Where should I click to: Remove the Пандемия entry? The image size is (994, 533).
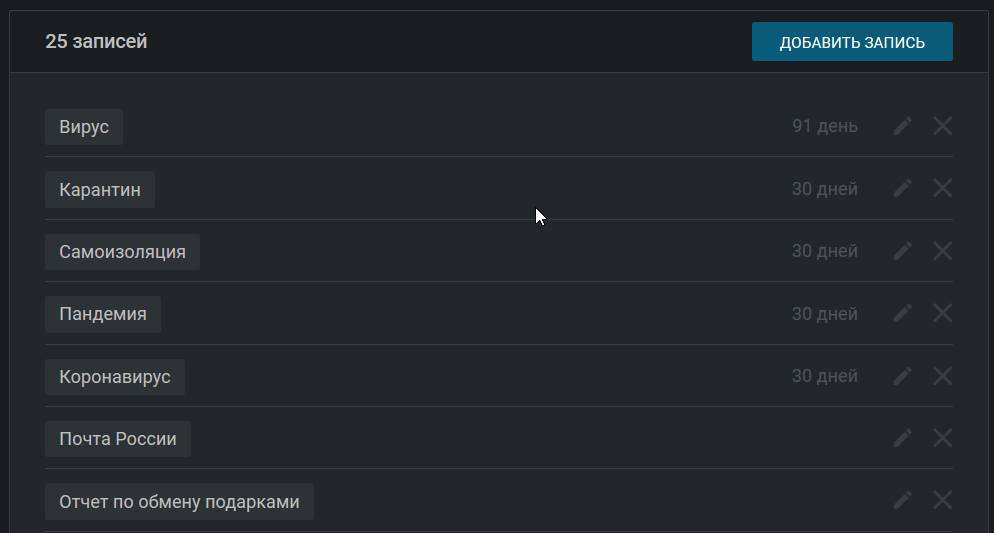coord(942,313)
